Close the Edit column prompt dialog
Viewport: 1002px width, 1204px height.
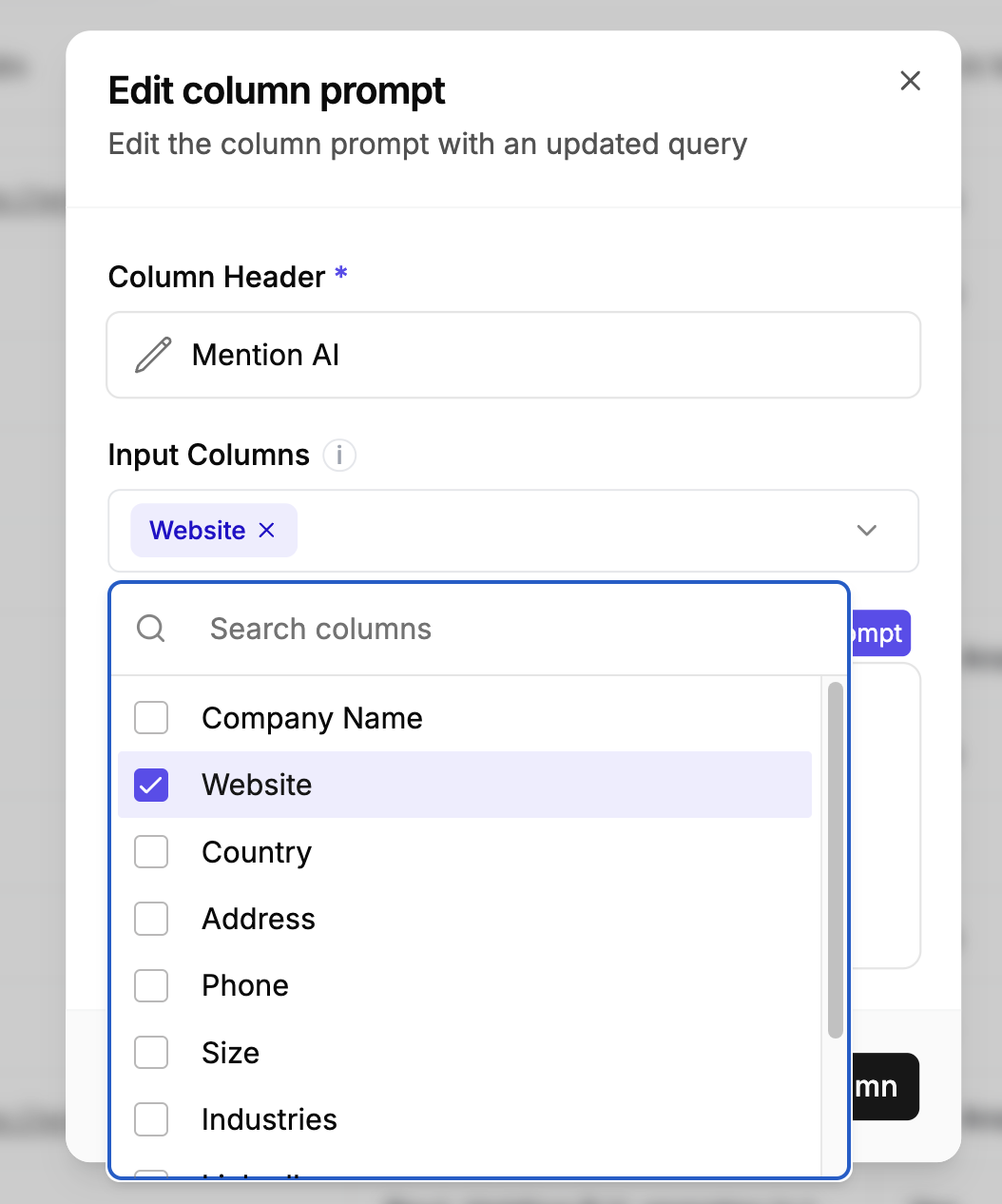[910, 82]
